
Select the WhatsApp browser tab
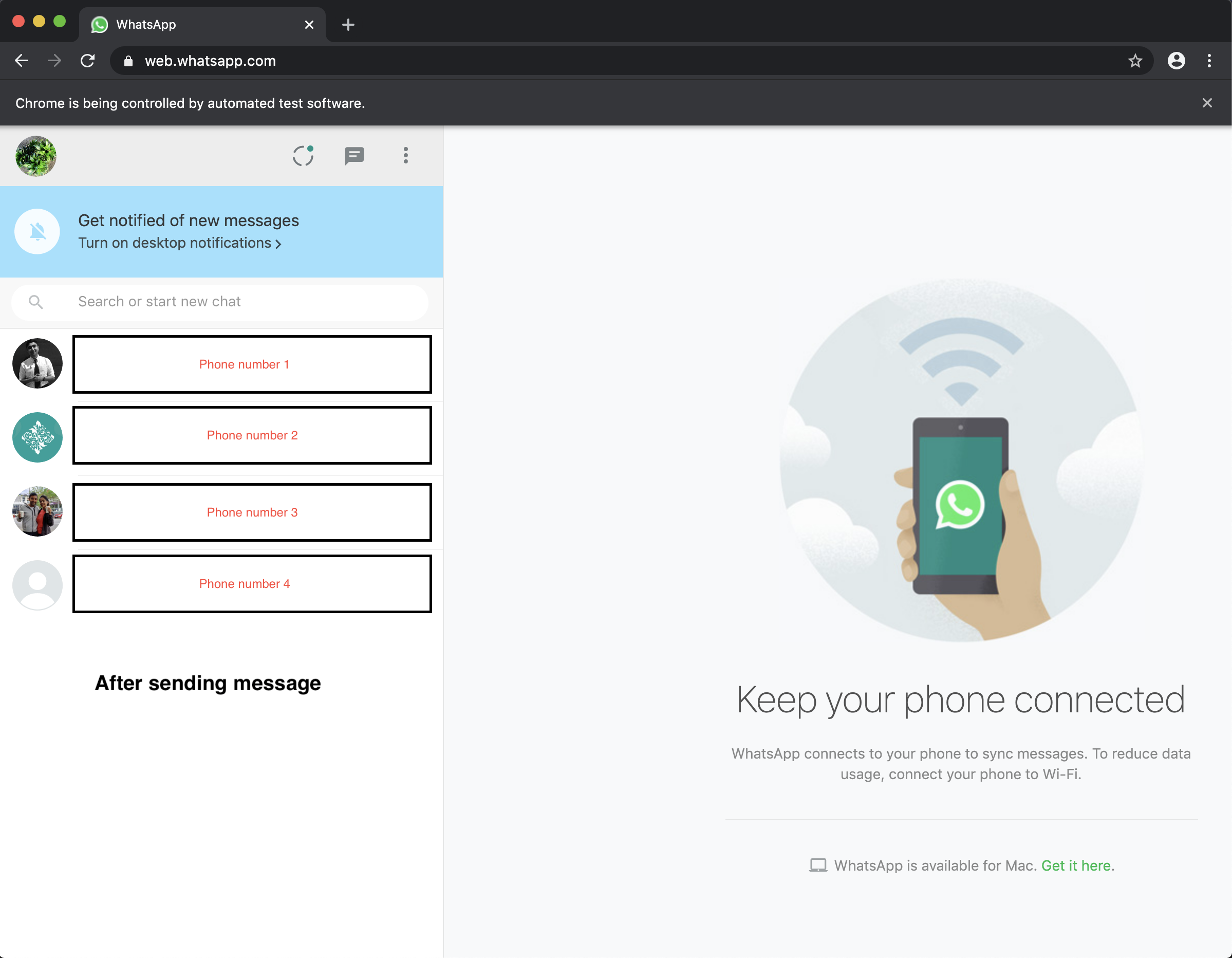pyautogui.click(x=202, y=25)
